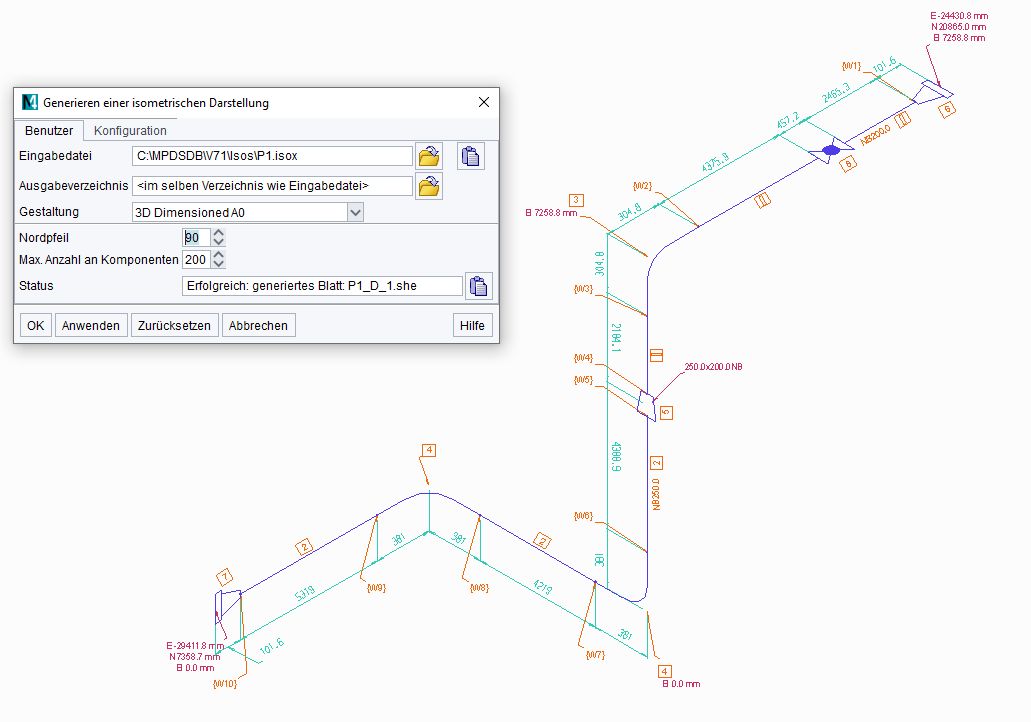Image resolution: width=1031 pixels, height=722 pixels.
Task: Open the Gestaltung dropdown list
Action: pyautogui.click(x=355, y=211)
